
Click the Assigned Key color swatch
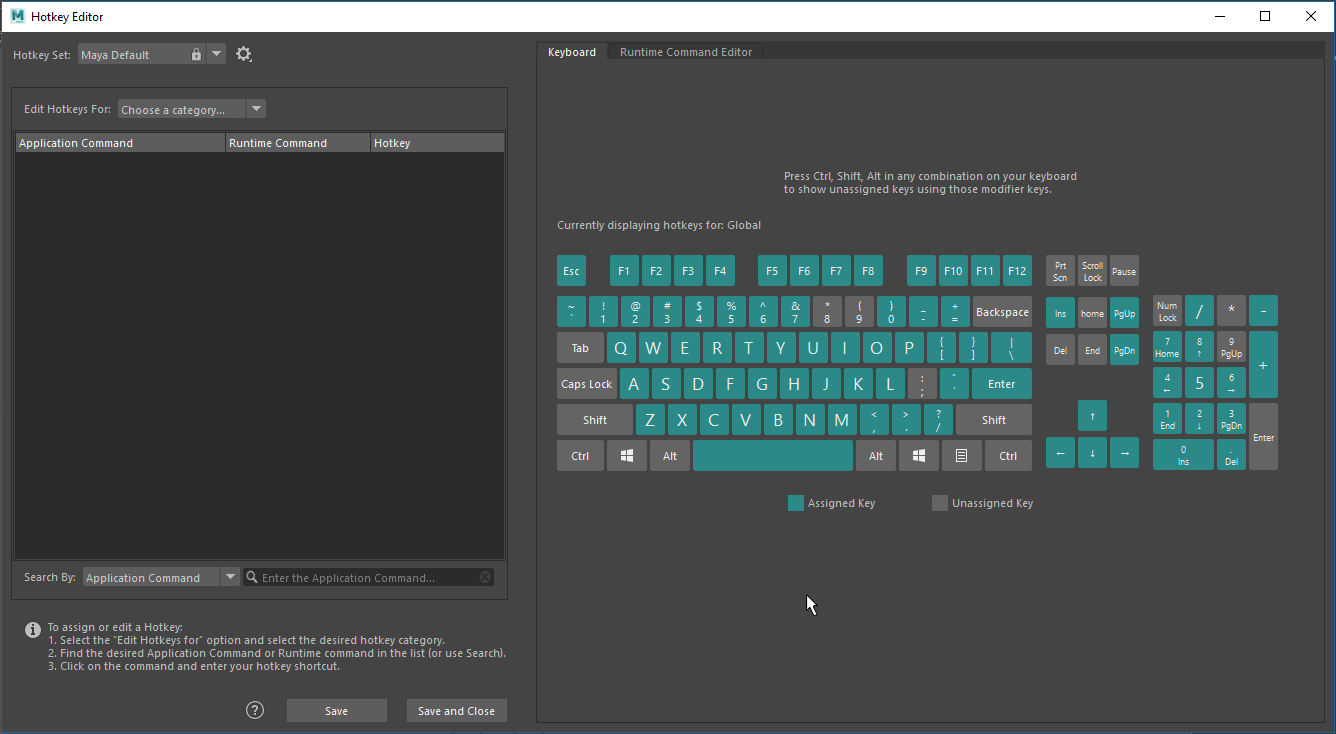[796, 503]
